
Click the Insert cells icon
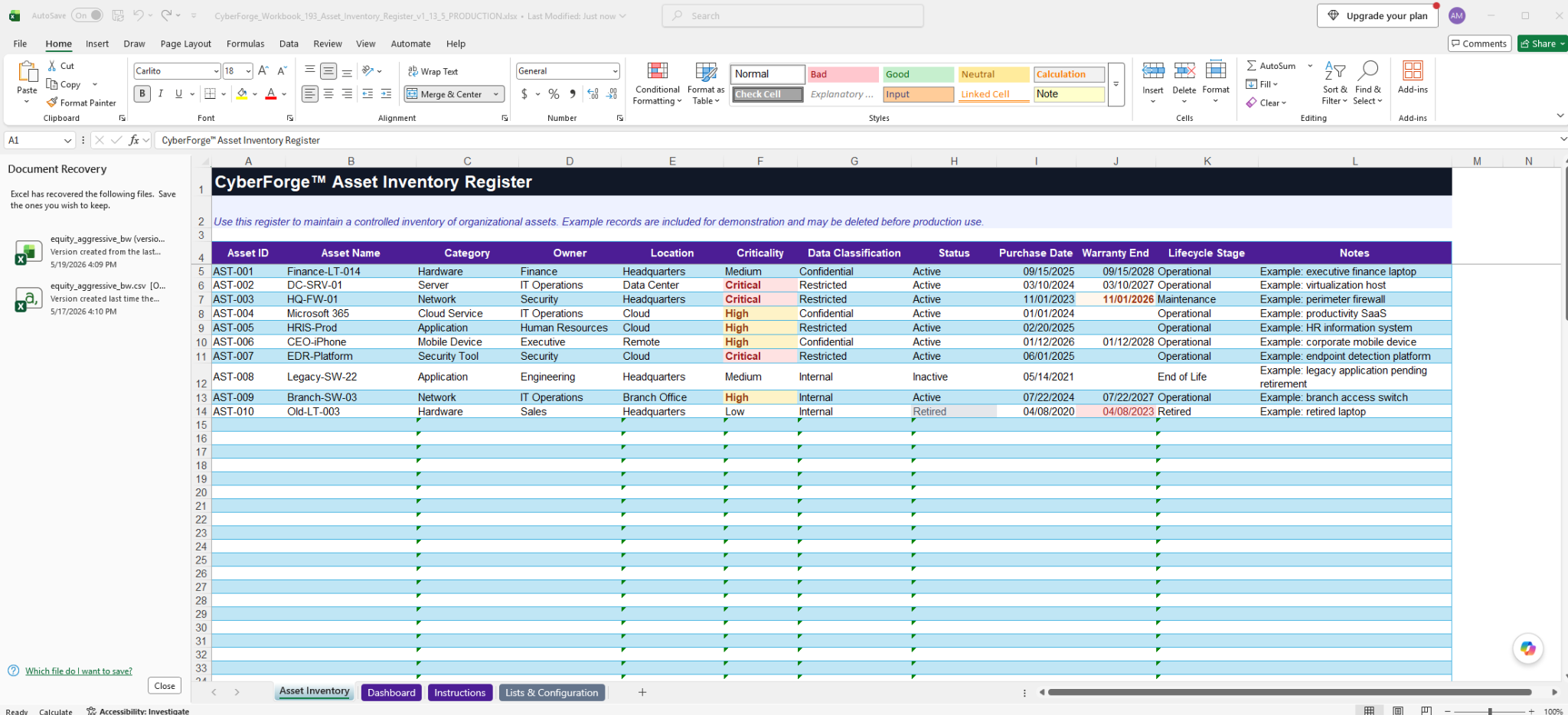pos(1153,70)
